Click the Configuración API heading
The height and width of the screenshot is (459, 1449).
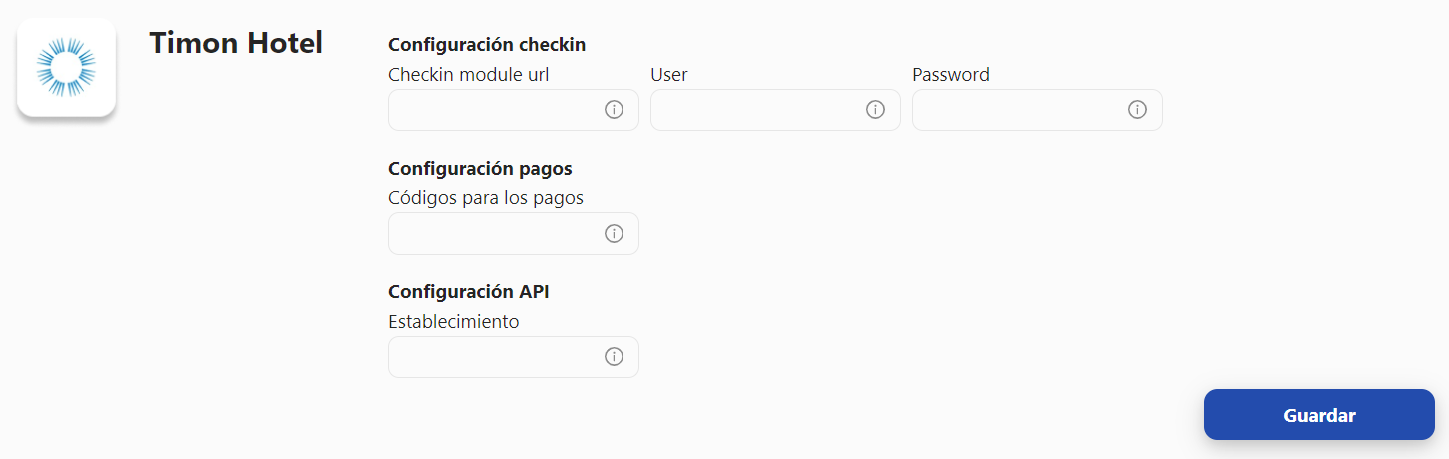[469, 292]
